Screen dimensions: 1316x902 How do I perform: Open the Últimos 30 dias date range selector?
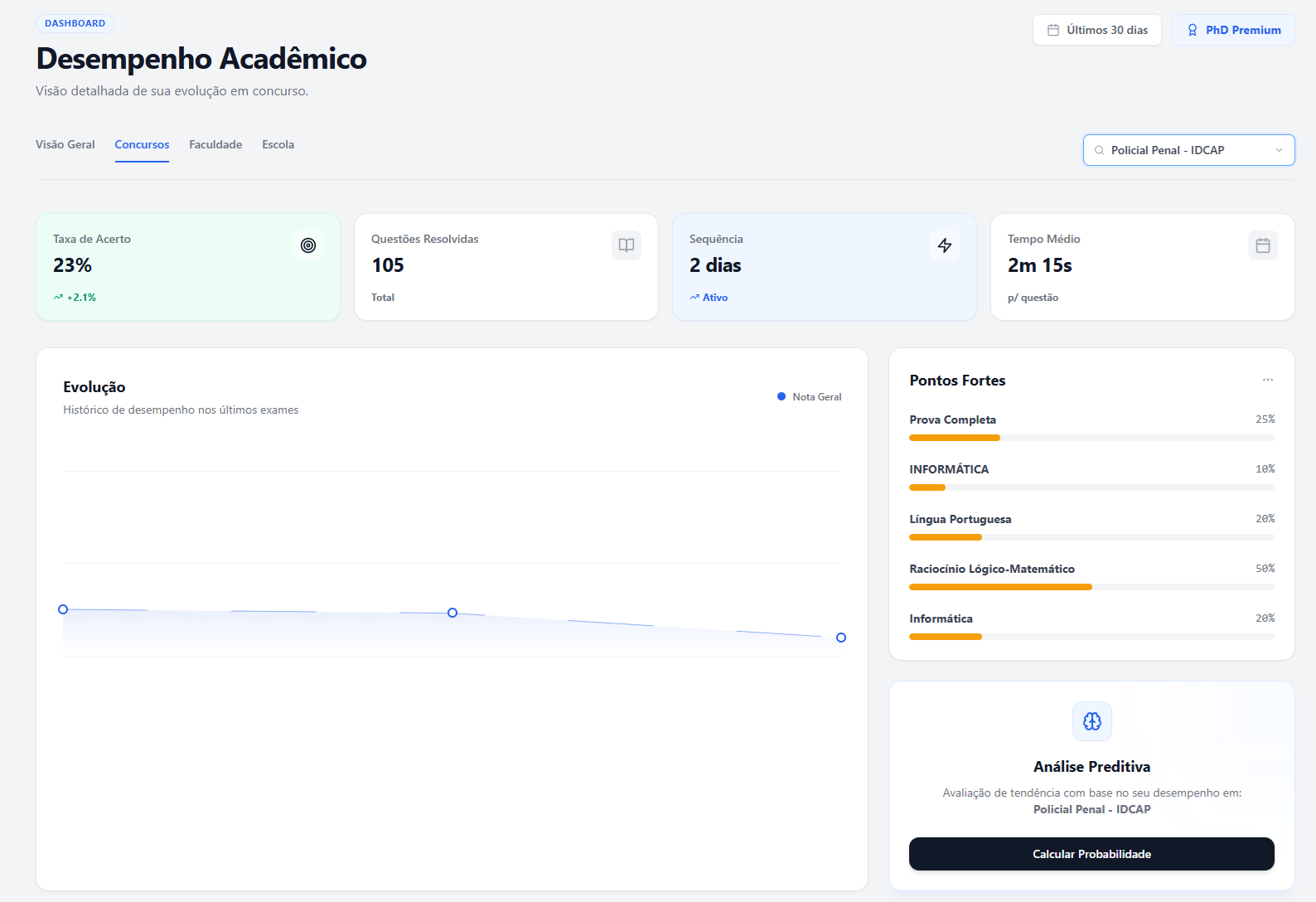pyautogui.click(x=1097, y=30)
